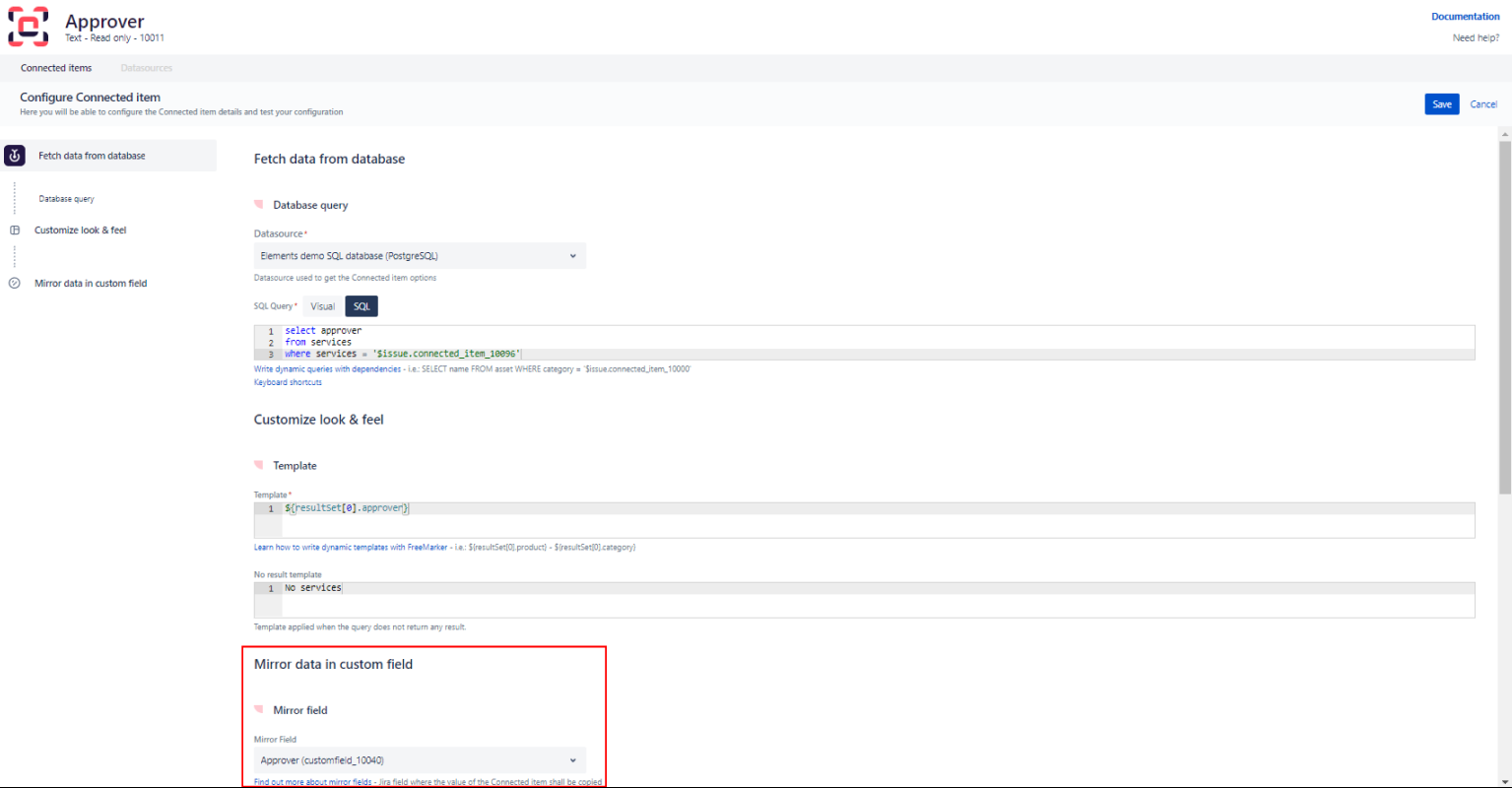Open the Keyboard shortcuts link

pos(288,382)
